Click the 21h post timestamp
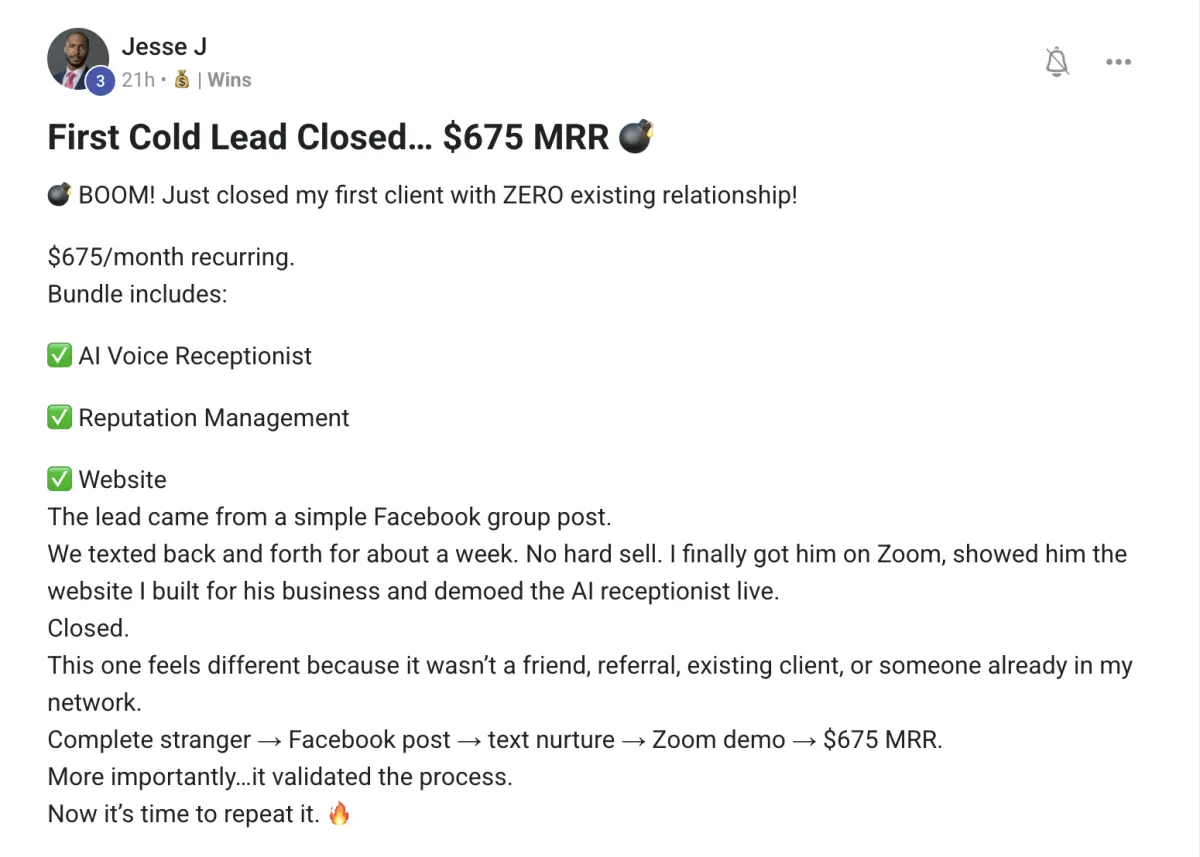Image resolution: width=1200 pixels, height=857 pixels. [138, 80]
